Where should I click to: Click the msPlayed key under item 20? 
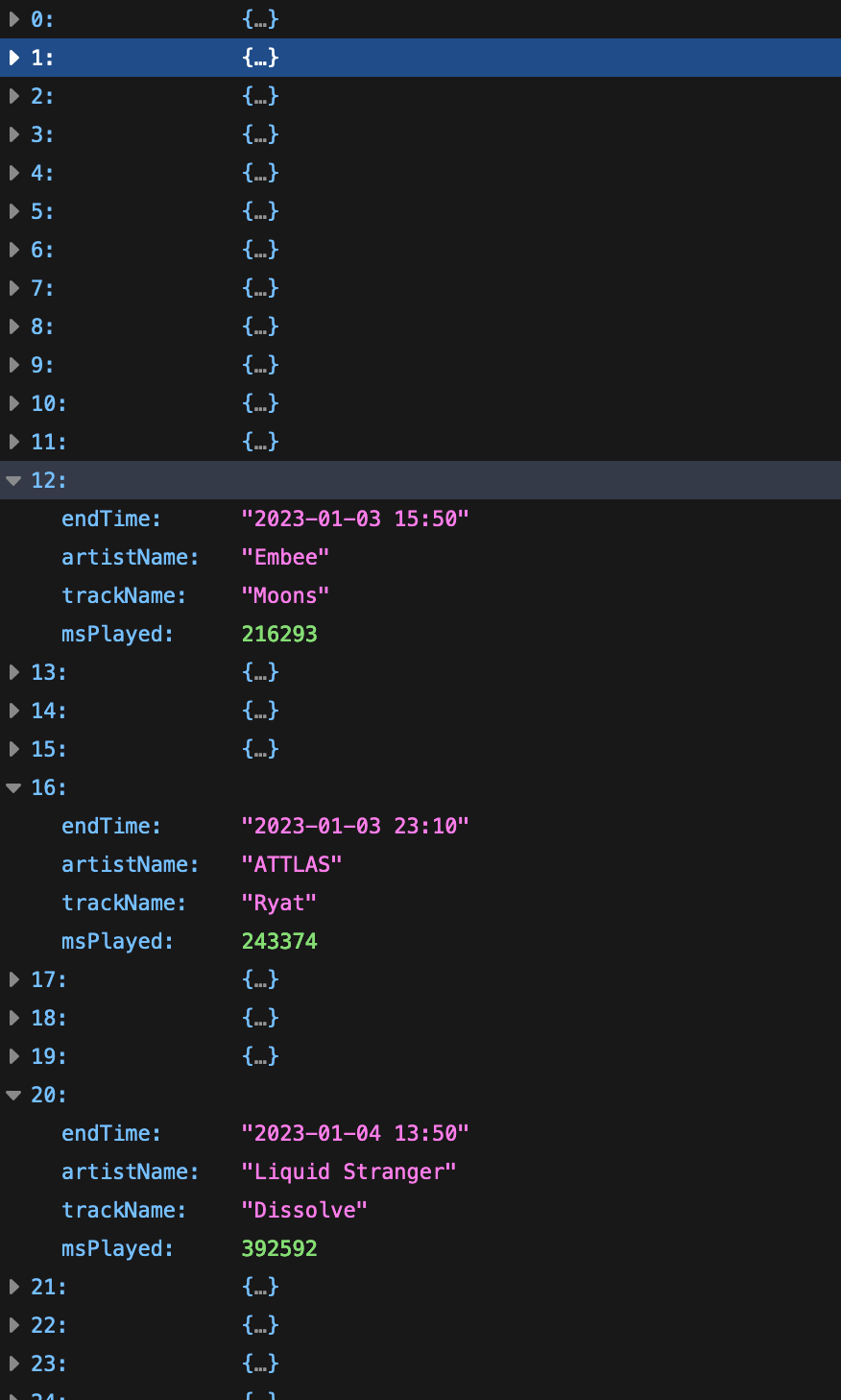tap(117, 1248)
